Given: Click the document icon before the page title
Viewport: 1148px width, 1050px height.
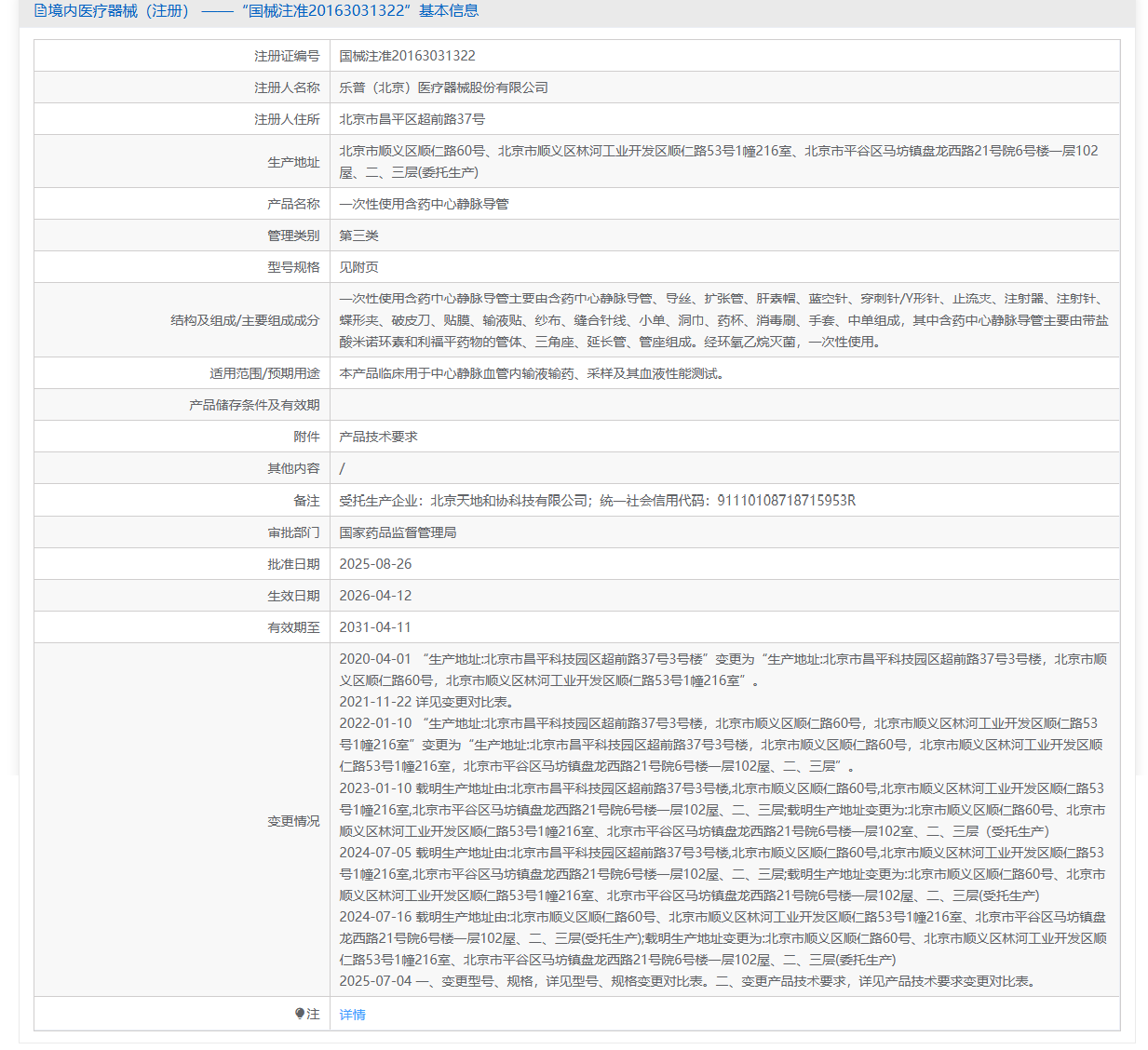Looking at the screenshot, I should click(x=40, y=11).
